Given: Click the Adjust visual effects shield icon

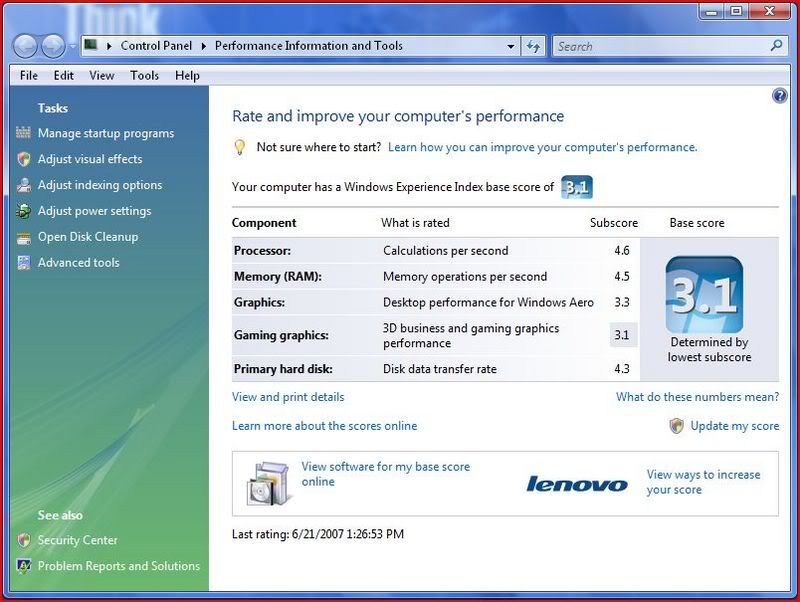Looking at the screenshot, I should coord(23,159).
